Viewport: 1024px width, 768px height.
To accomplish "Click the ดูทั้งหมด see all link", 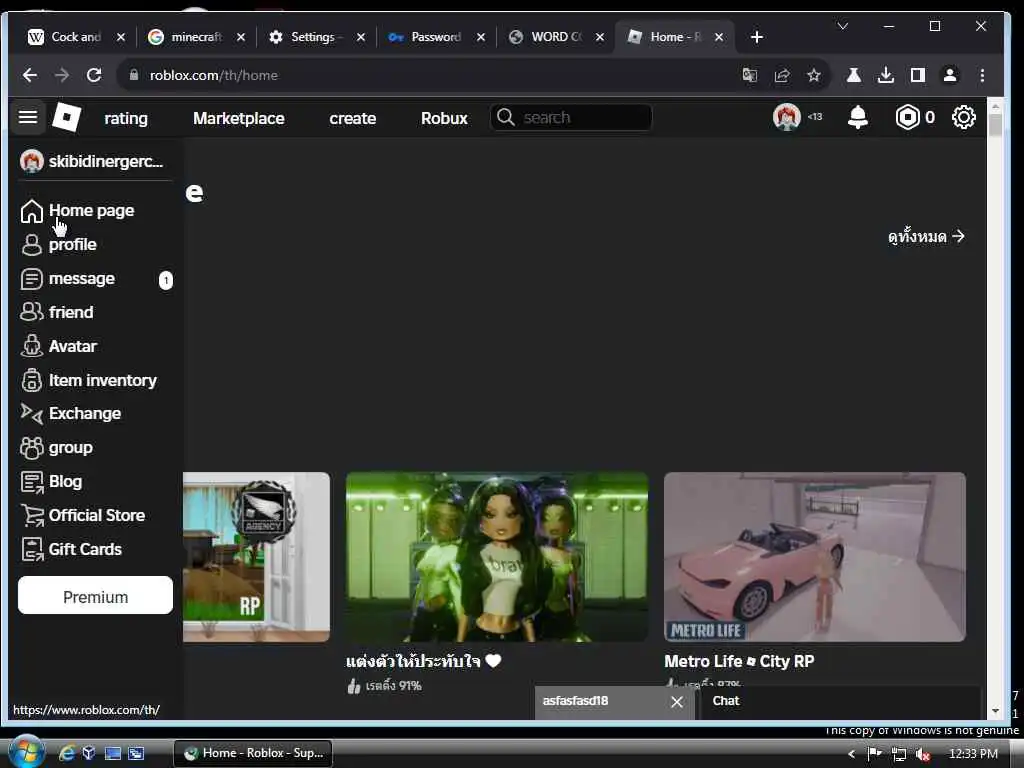I will pos(927,236).
